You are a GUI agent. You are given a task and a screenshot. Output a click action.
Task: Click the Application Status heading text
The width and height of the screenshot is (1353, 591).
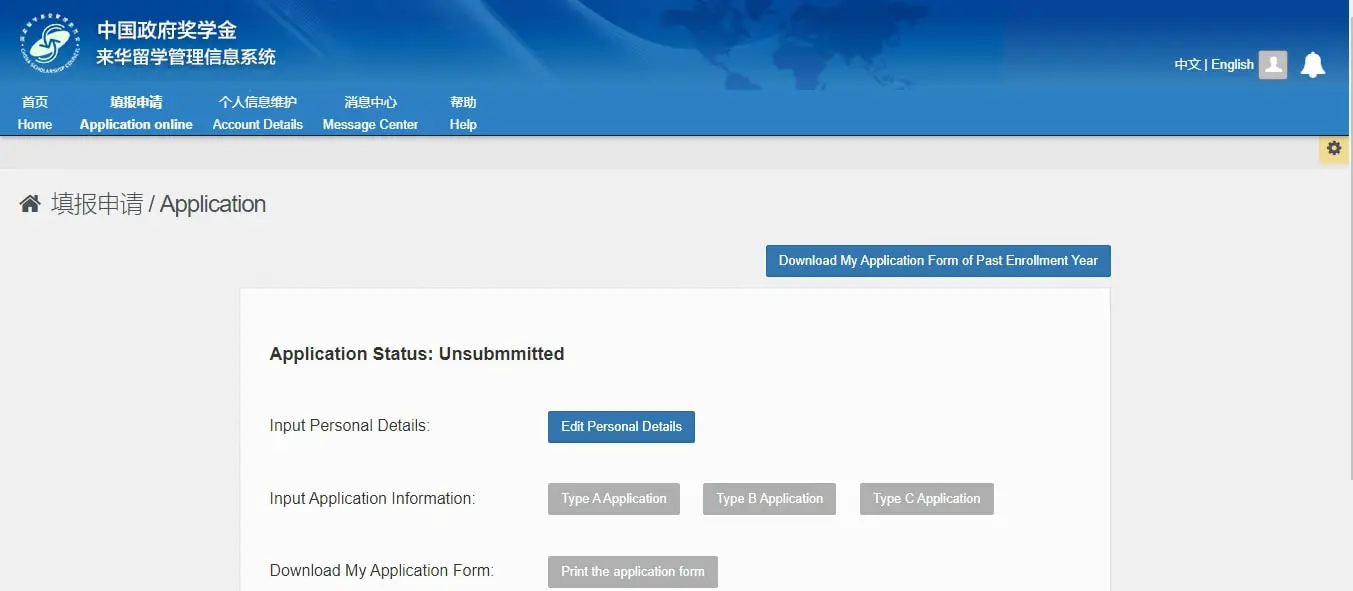tap(417, 354)
